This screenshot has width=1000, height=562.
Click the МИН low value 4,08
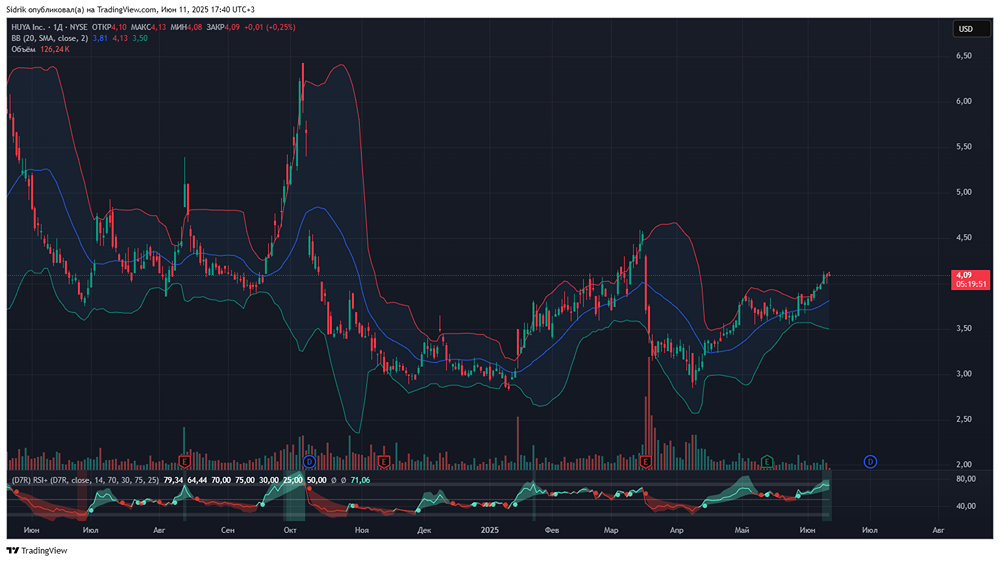point(194,27)
